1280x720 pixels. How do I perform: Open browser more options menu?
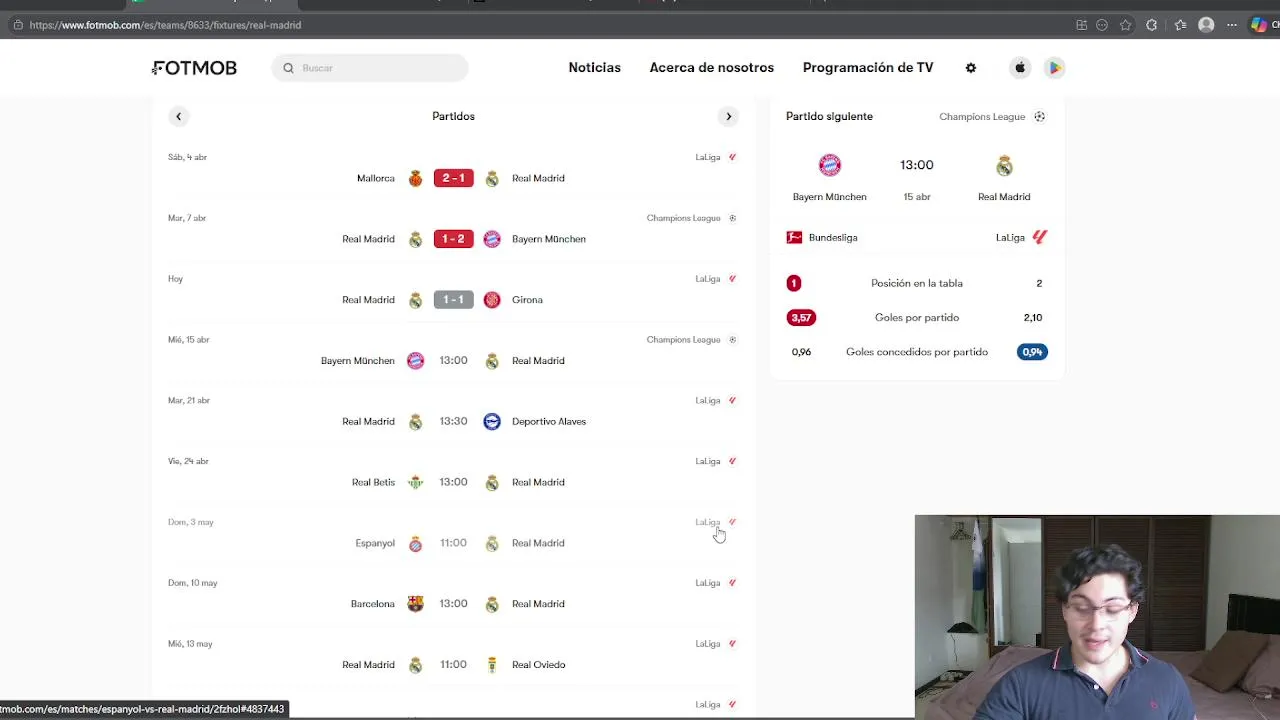(x=1232, y=25)
